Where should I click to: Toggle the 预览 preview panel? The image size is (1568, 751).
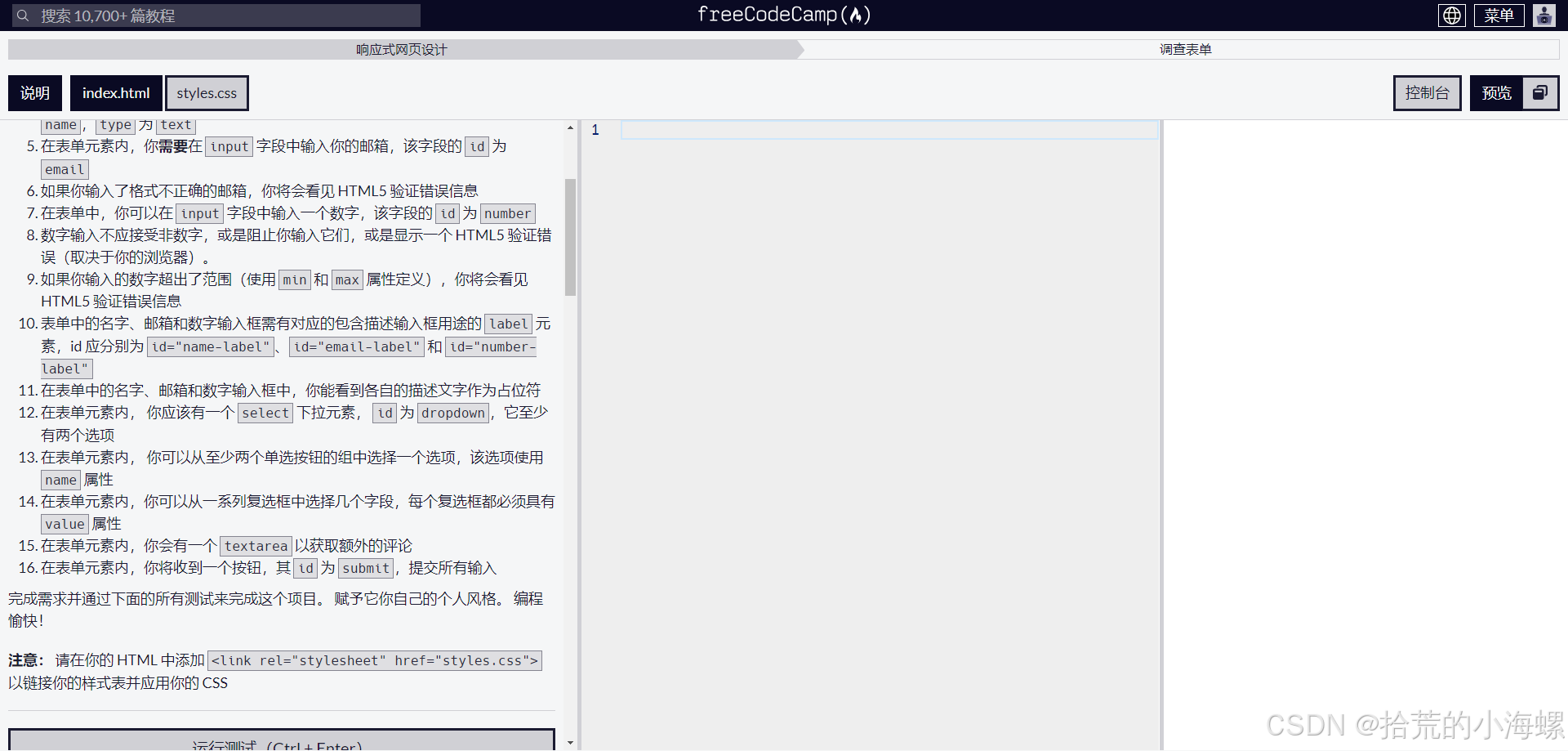pyautogui.click(x=1496, y=93)
